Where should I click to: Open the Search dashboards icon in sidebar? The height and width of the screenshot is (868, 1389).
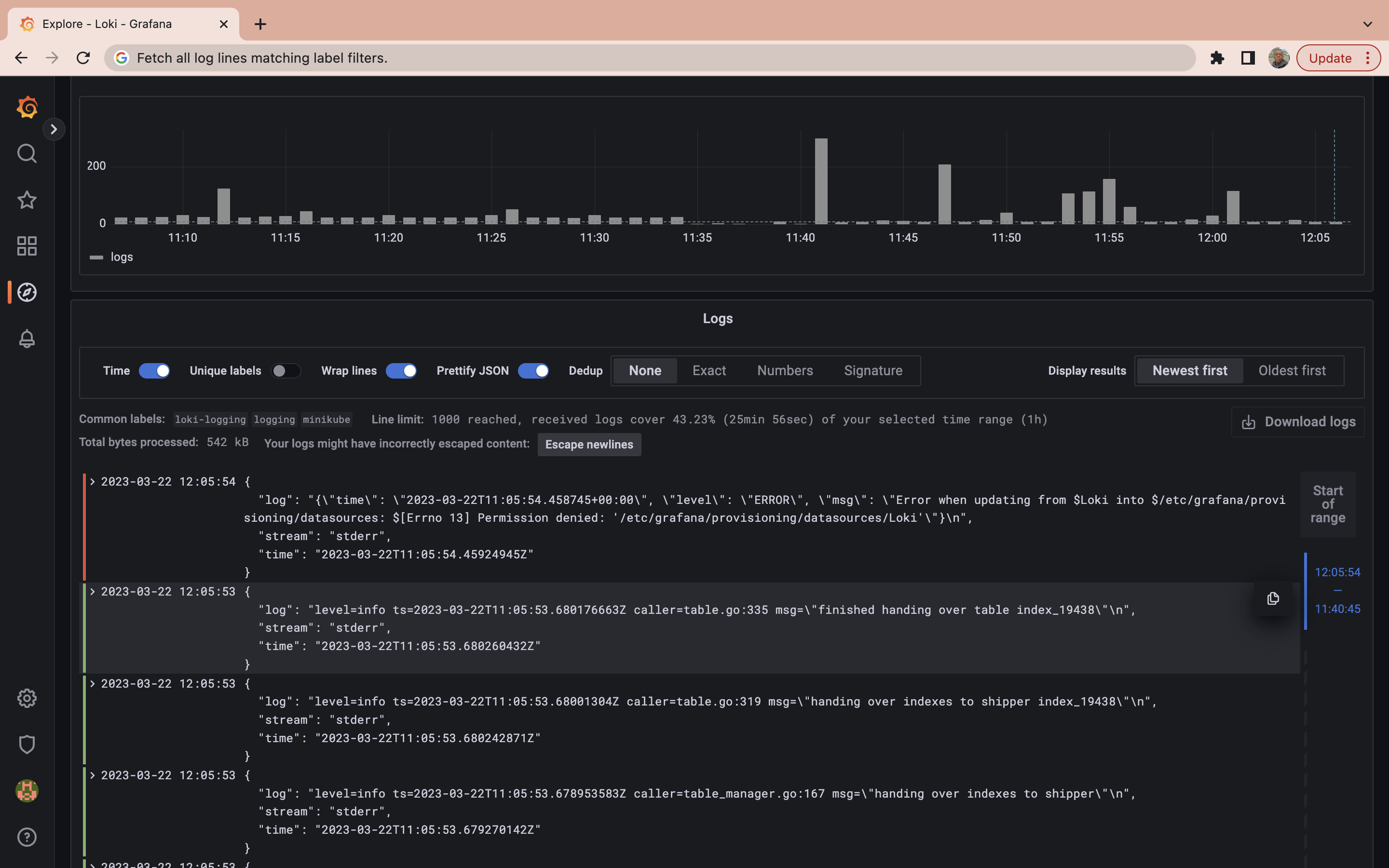coord(27,153)
